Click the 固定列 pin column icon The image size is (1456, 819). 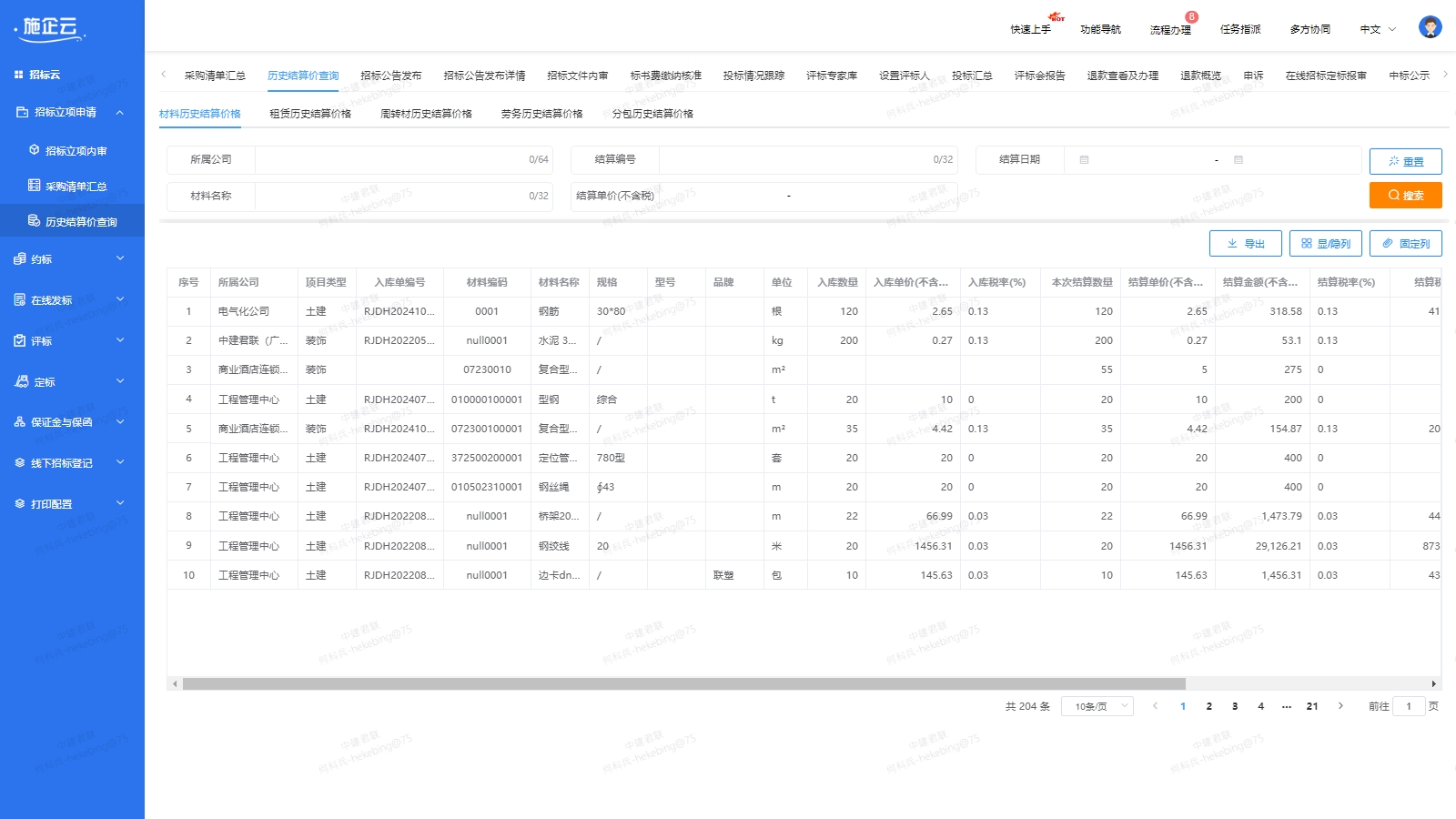[1406, 243]
